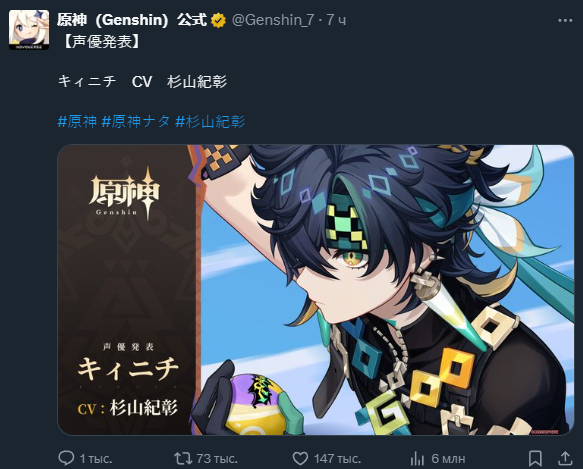
Task: Click the 6 млн views count
Action: click(x=448, y=459)
